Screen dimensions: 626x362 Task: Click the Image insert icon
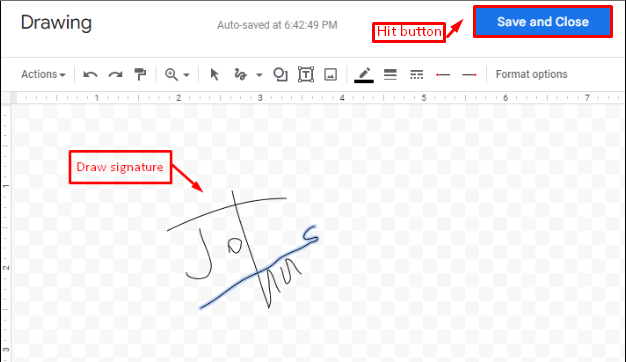point(331,74)
